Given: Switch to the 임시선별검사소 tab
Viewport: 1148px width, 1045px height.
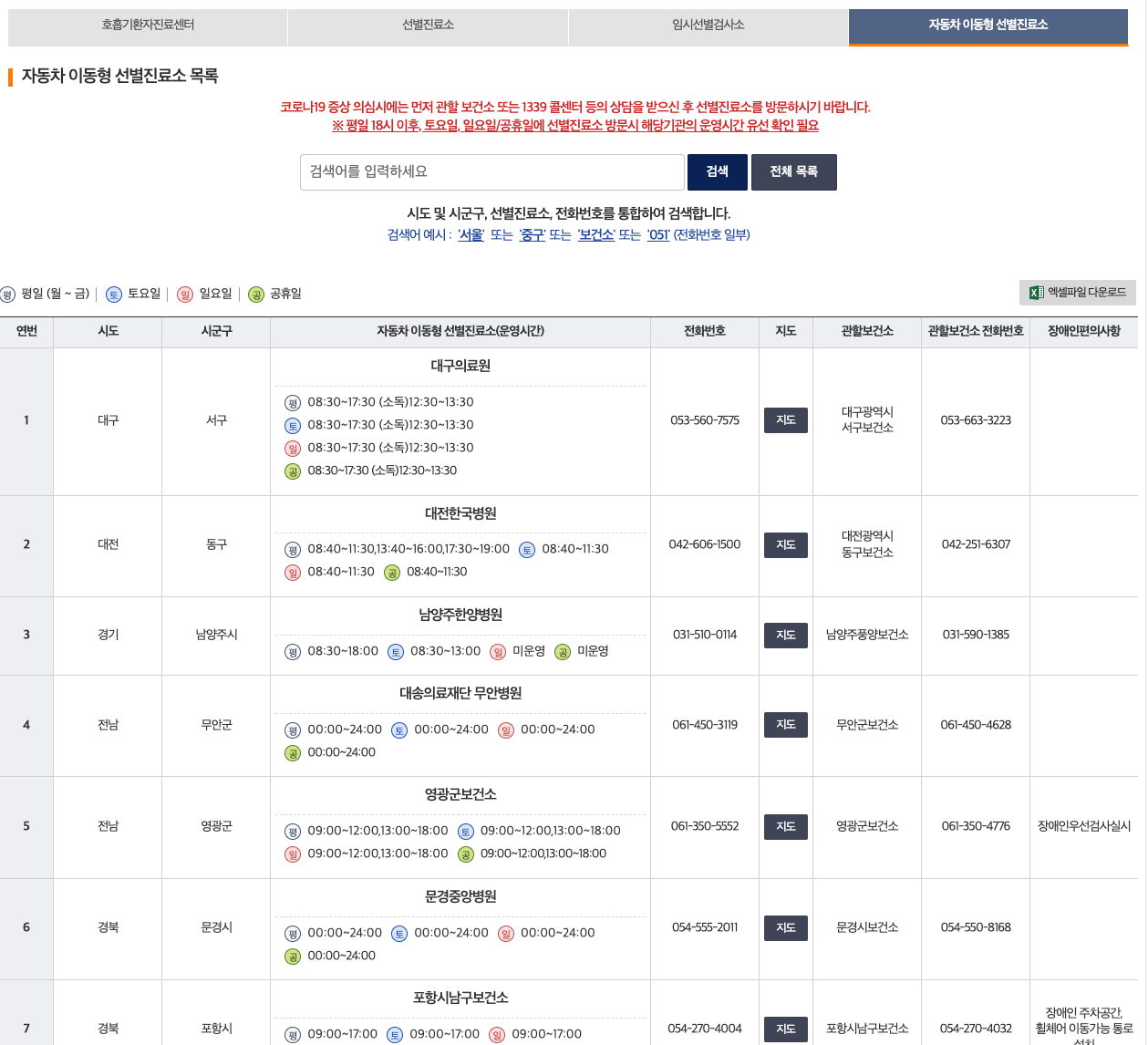Looking at the screenshot, I should click(708, 26).
